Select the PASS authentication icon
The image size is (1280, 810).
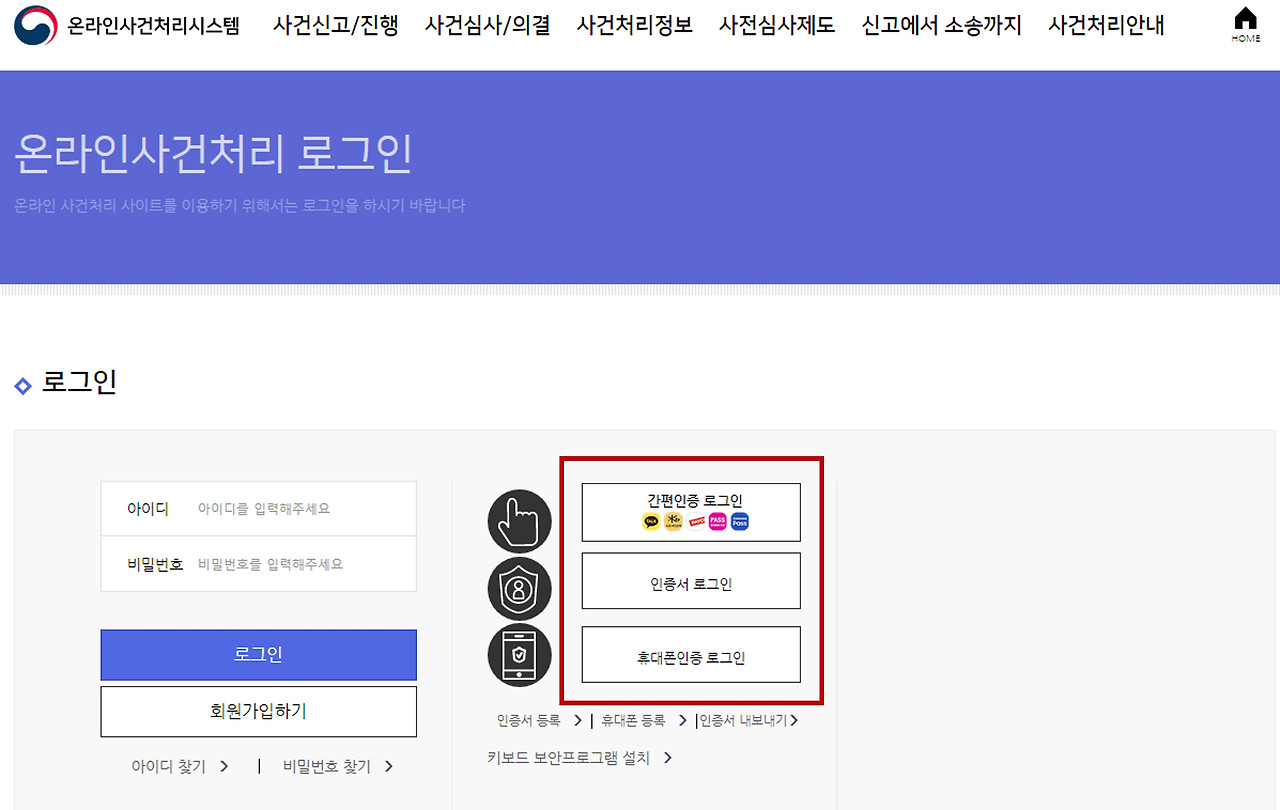click(x=717, y=521)
